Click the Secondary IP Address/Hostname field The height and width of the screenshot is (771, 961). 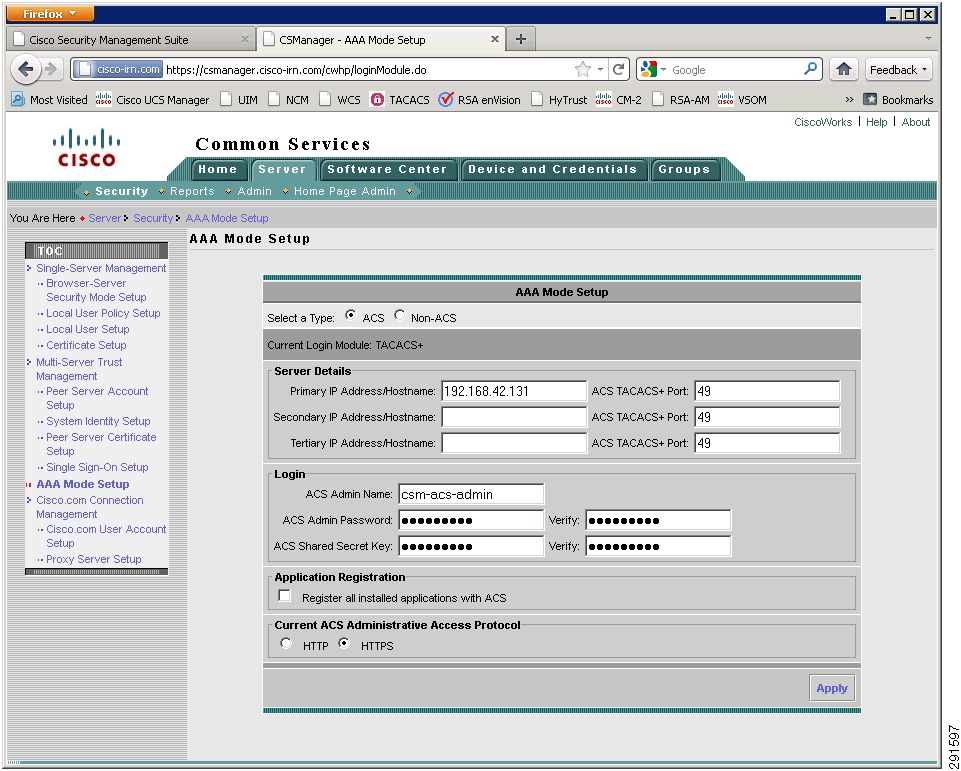[x=514, y=417]
